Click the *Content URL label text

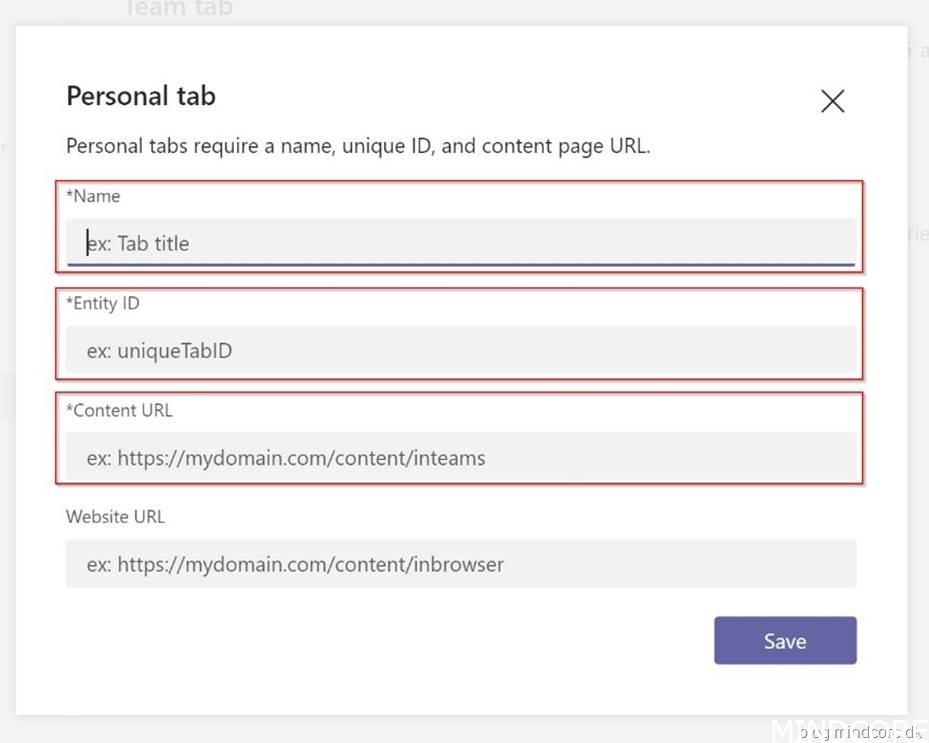point(119,410)
